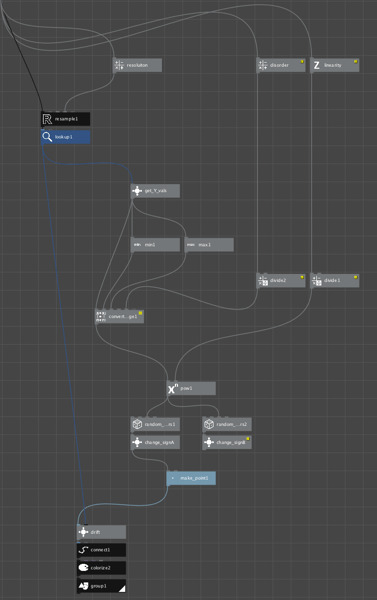Click the pow1 node X-power icon
Viewport: 377px width, 600px height.
173,388
